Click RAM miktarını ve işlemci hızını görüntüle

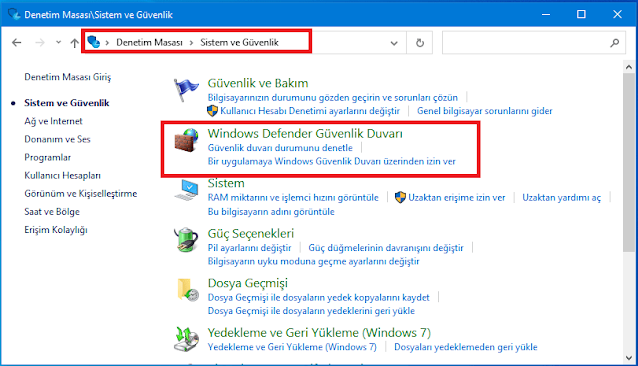point(293,198)
